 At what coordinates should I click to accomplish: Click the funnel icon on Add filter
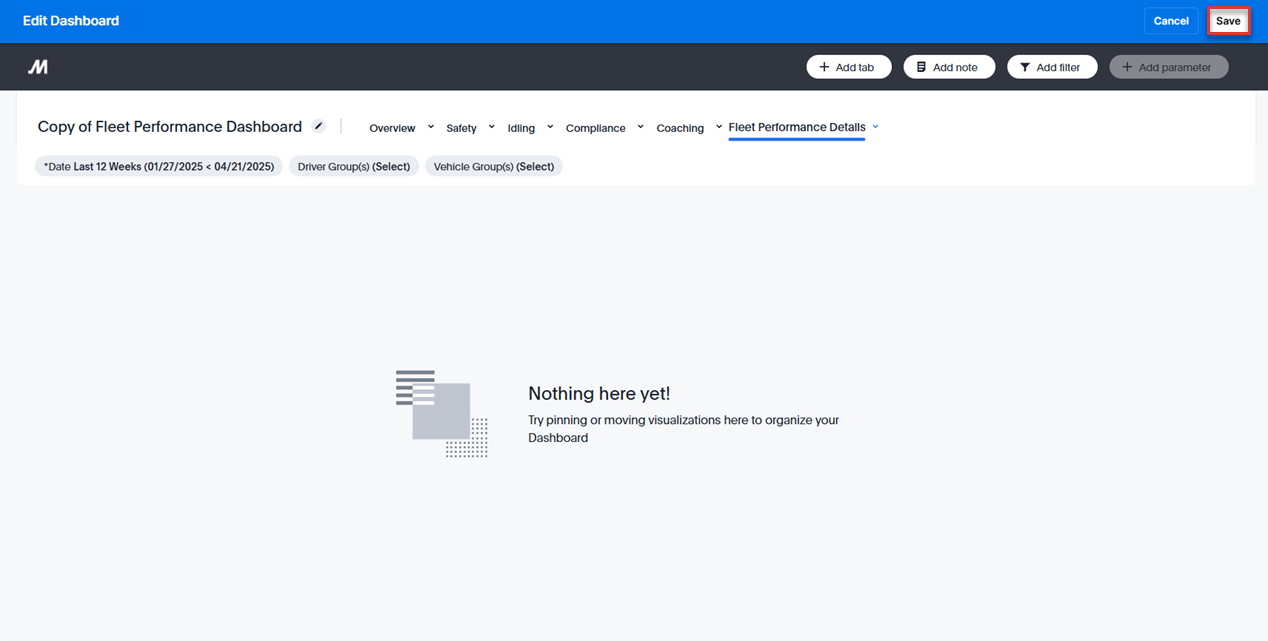(x=1025, y=67)
